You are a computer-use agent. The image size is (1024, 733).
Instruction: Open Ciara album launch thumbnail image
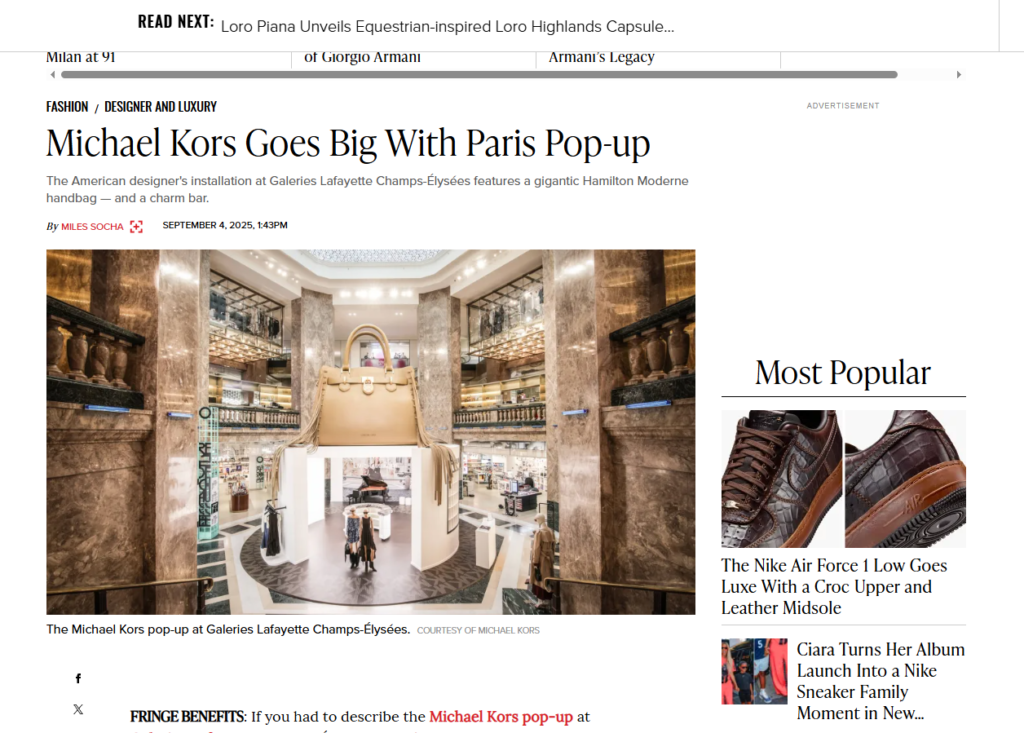pyautogui.click(x=754, y=672)
